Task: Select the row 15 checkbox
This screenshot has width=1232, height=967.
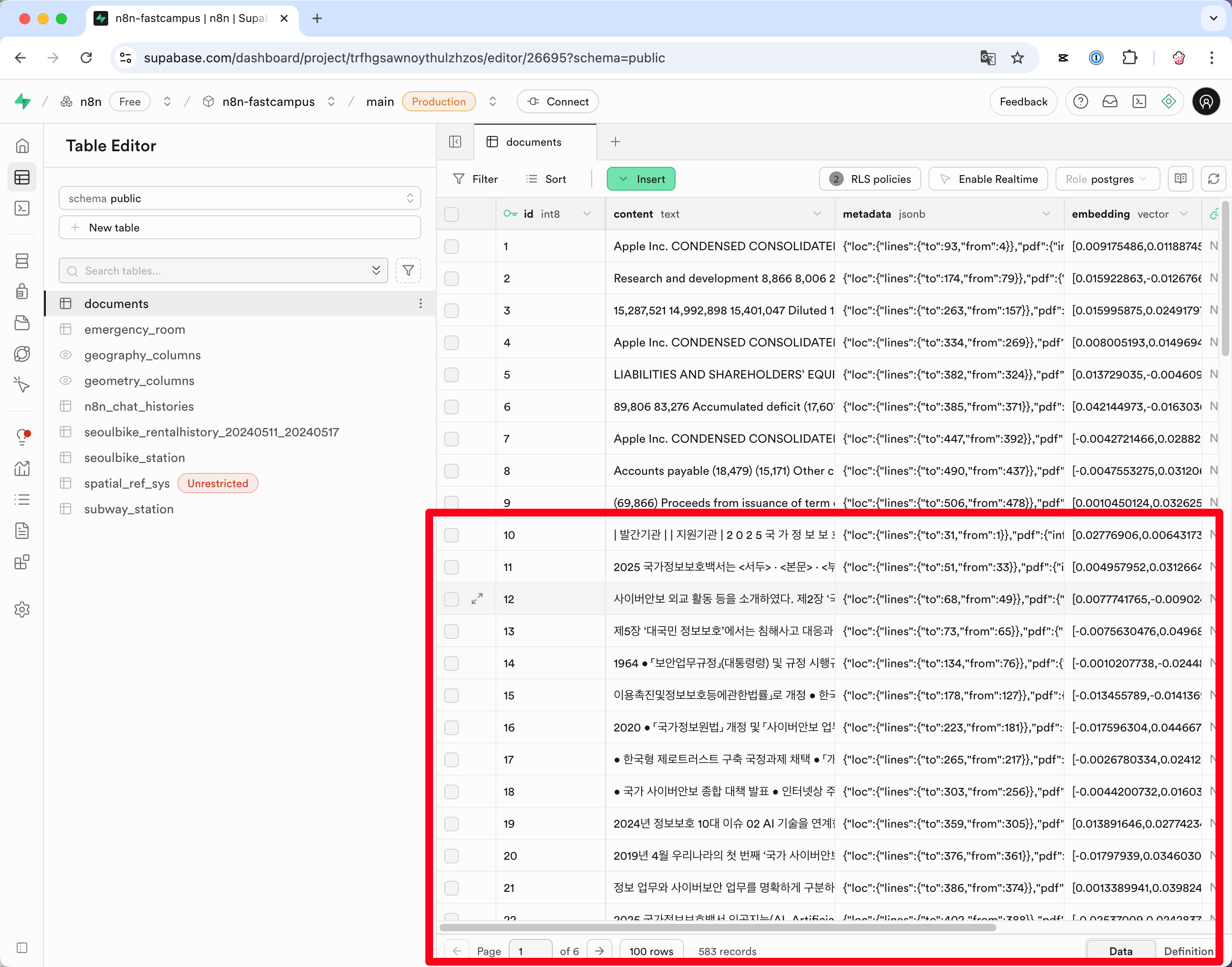Action: click(451, 695)
